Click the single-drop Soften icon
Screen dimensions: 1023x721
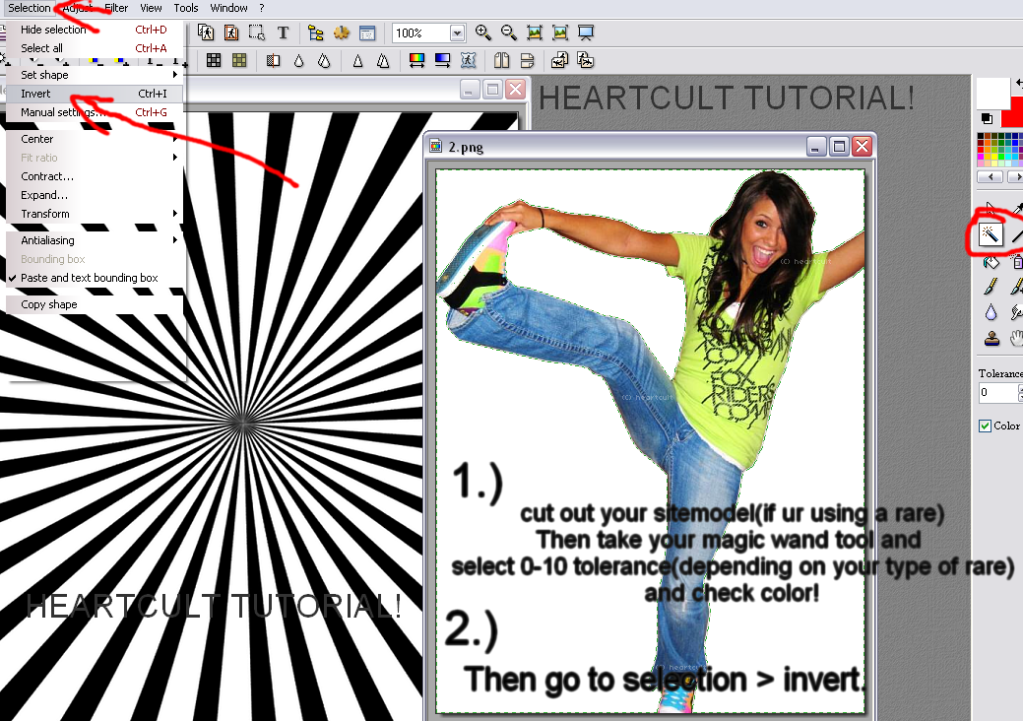[x=299, y=61]
